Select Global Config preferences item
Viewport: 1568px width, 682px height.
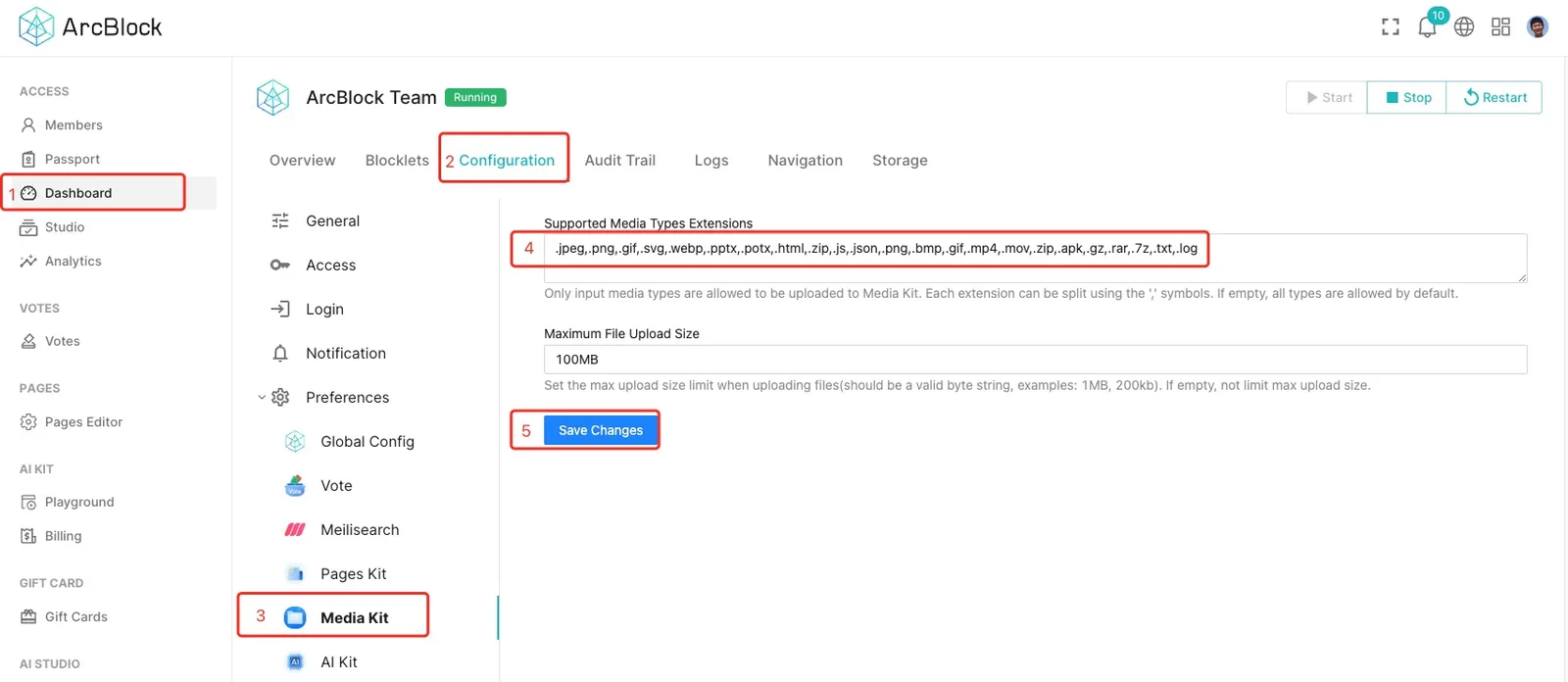click(x=367, y=441)
